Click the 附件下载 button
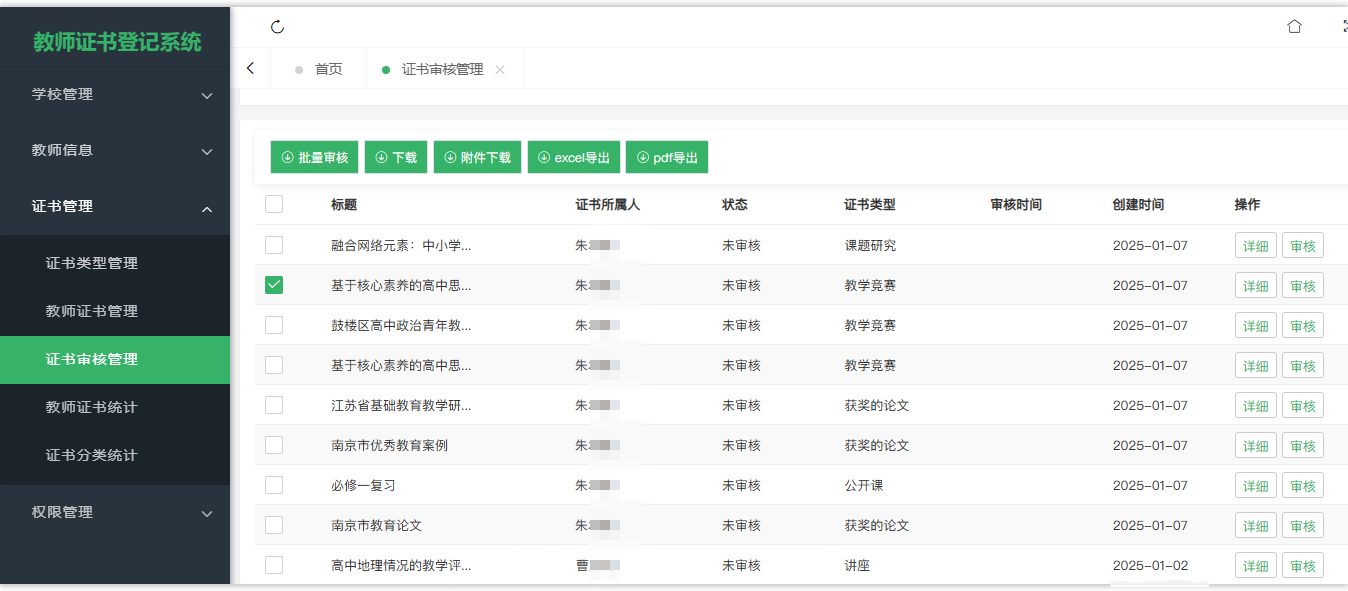 click(477, 157)
